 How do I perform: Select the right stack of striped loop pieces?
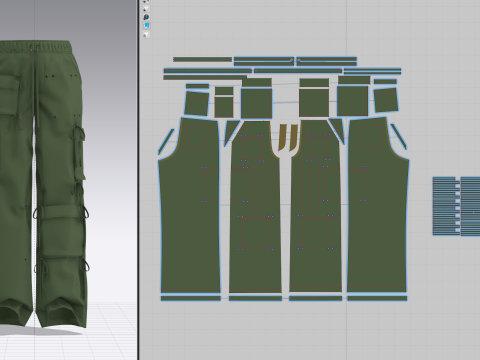(x=471, y=207)
